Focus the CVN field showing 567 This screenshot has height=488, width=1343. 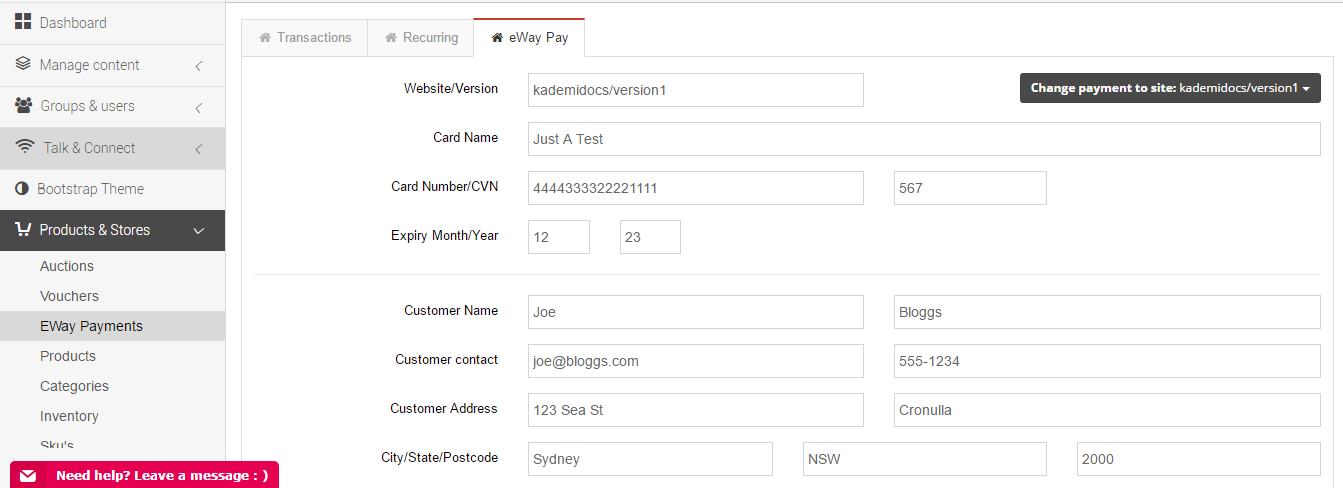[970, 188]
